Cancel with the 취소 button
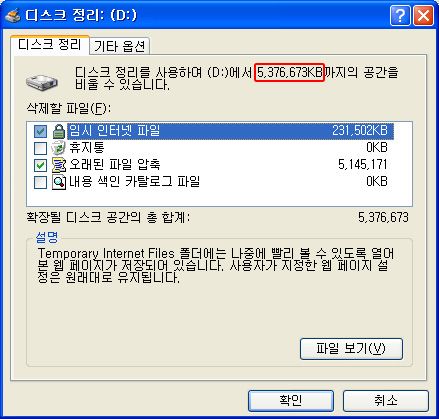 386,401
